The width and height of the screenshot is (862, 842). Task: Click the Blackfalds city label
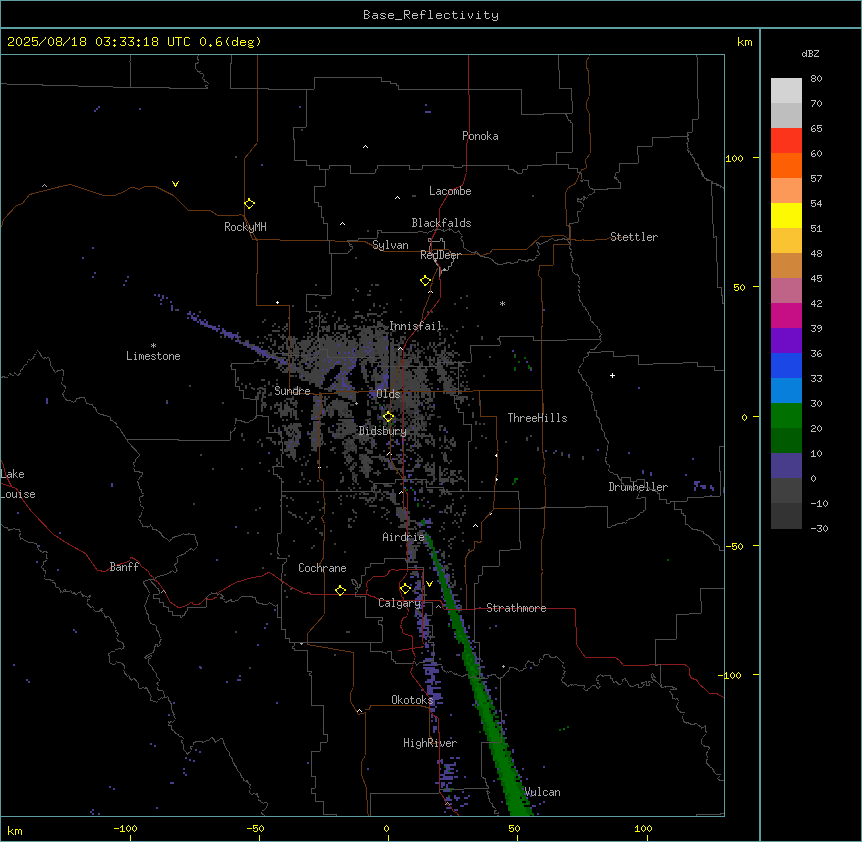pos(441,223)
